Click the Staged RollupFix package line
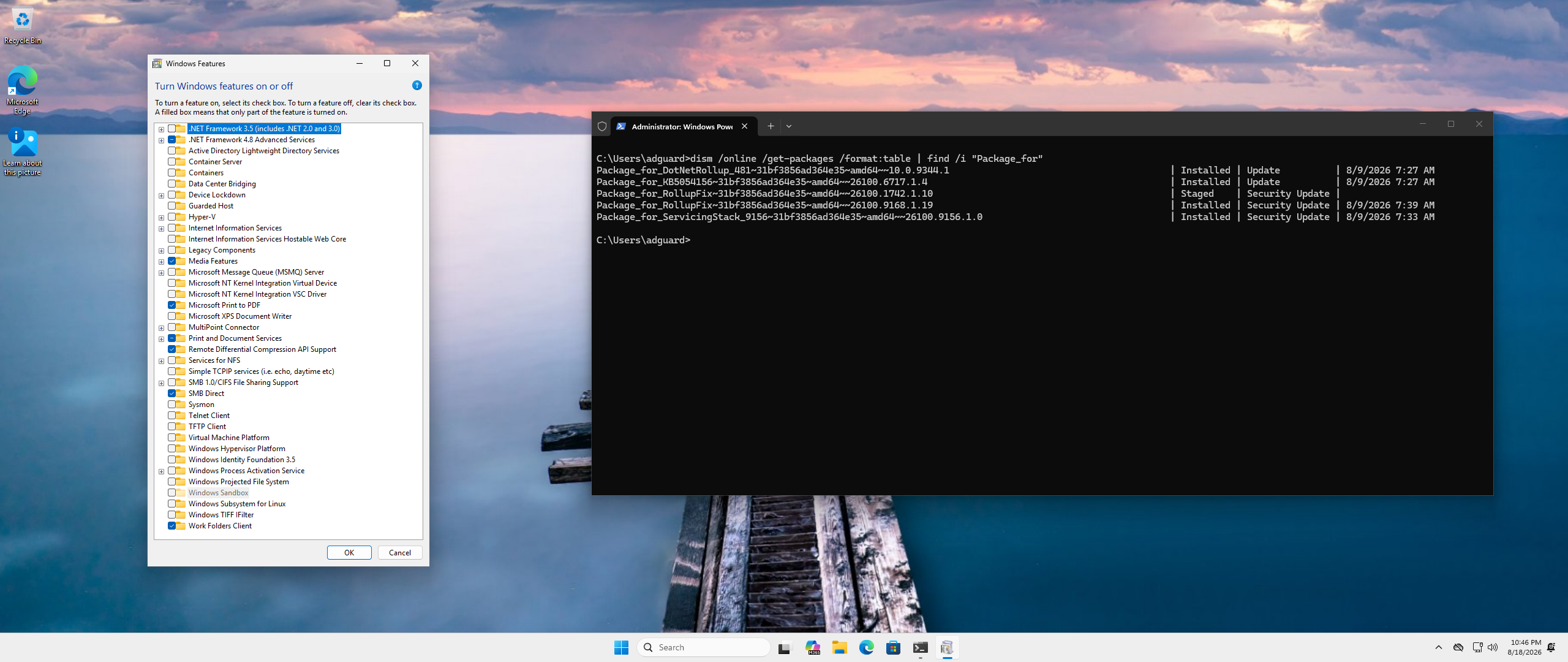The height and width of the screenshot is (662, 1568). point(968,194)
